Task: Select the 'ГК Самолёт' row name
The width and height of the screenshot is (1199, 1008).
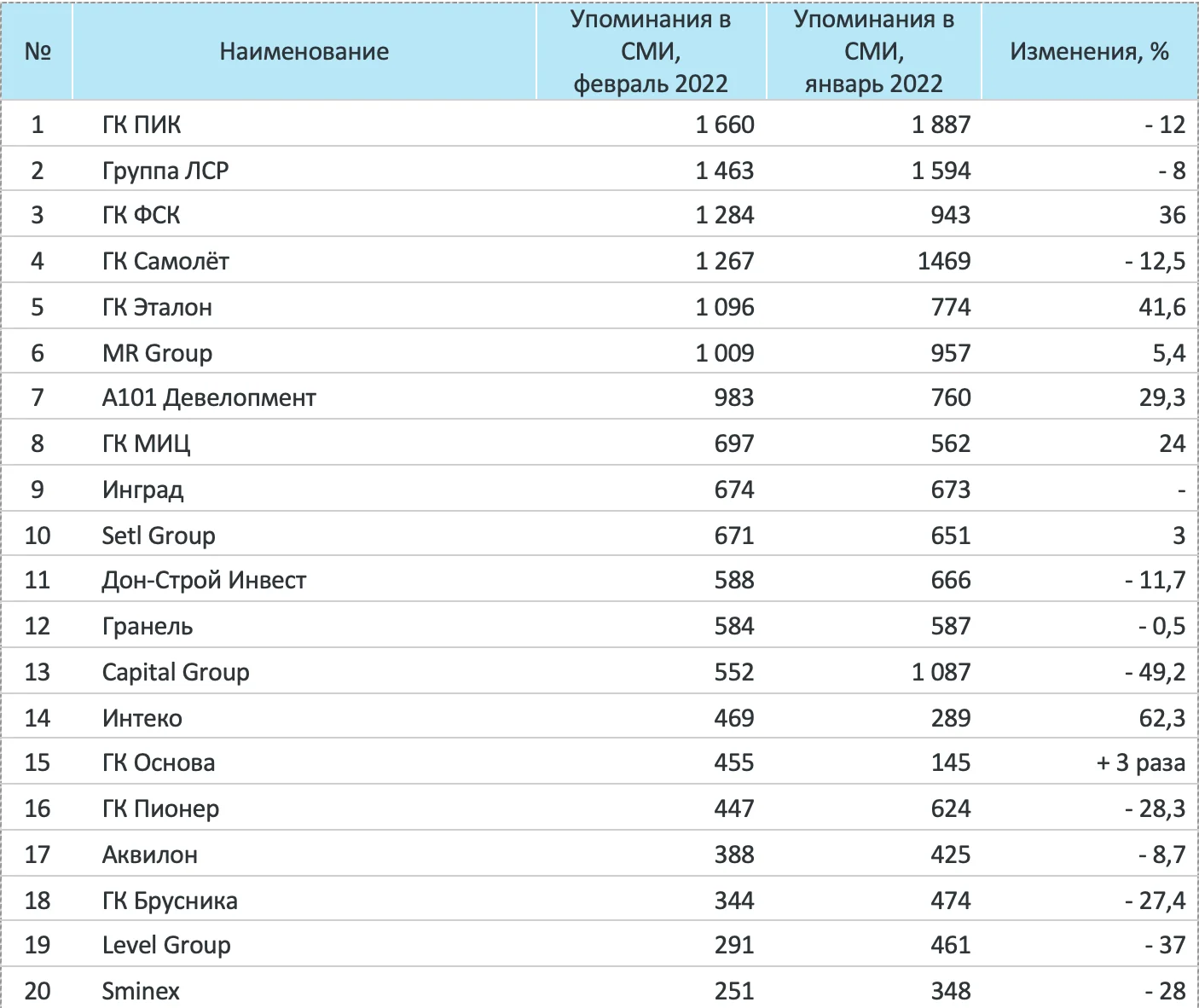Action: tap(165, 261)
